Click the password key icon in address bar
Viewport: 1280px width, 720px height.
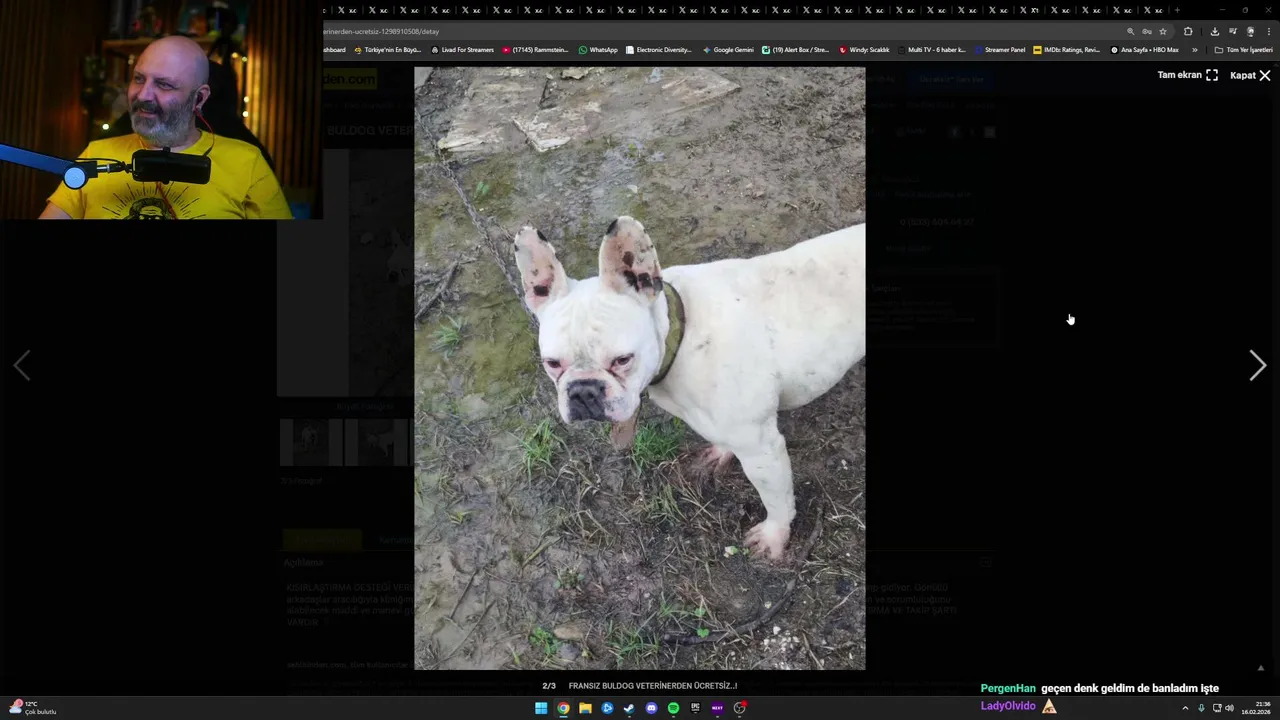point(1147,31)
